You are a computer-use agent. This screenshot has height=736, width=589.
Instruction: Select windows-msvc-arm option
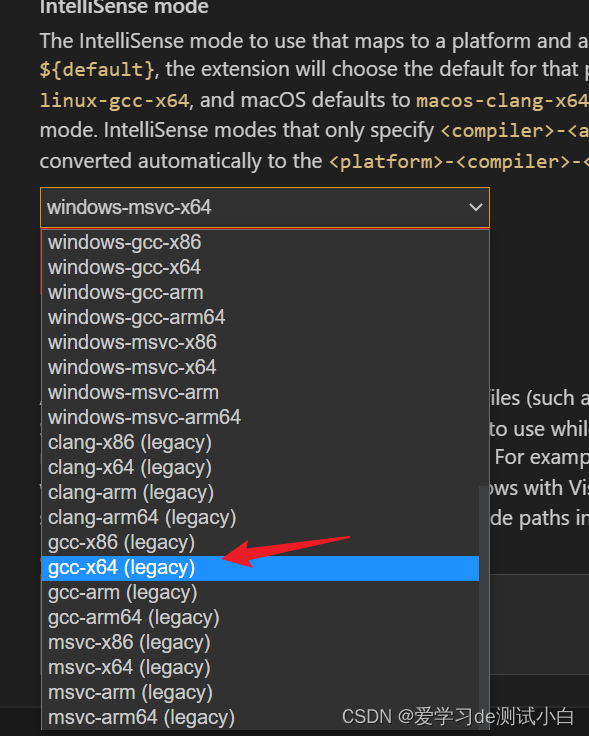(x=260, y=392)
